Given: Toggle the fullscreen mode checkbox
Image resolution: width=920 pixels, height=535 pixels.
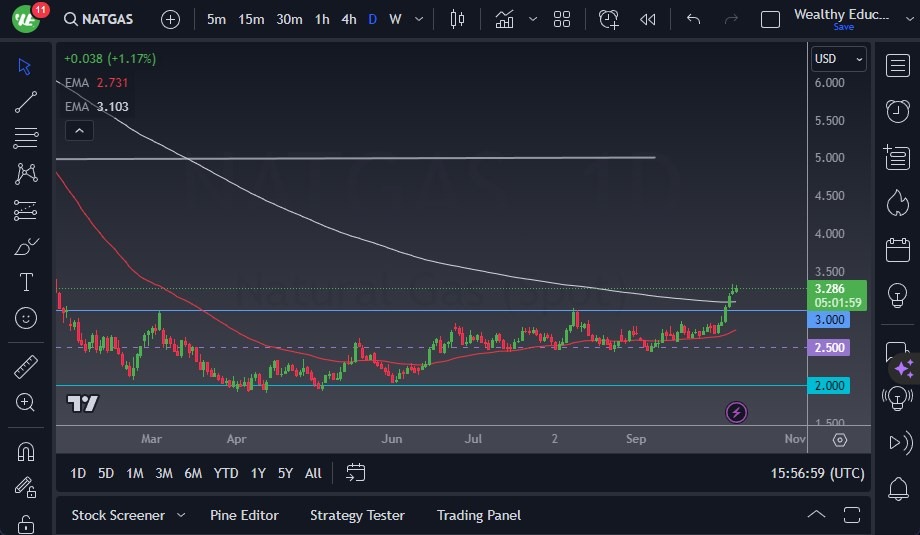Looking at the screenshot, I should pyautogui.click(x=770, y=19).
